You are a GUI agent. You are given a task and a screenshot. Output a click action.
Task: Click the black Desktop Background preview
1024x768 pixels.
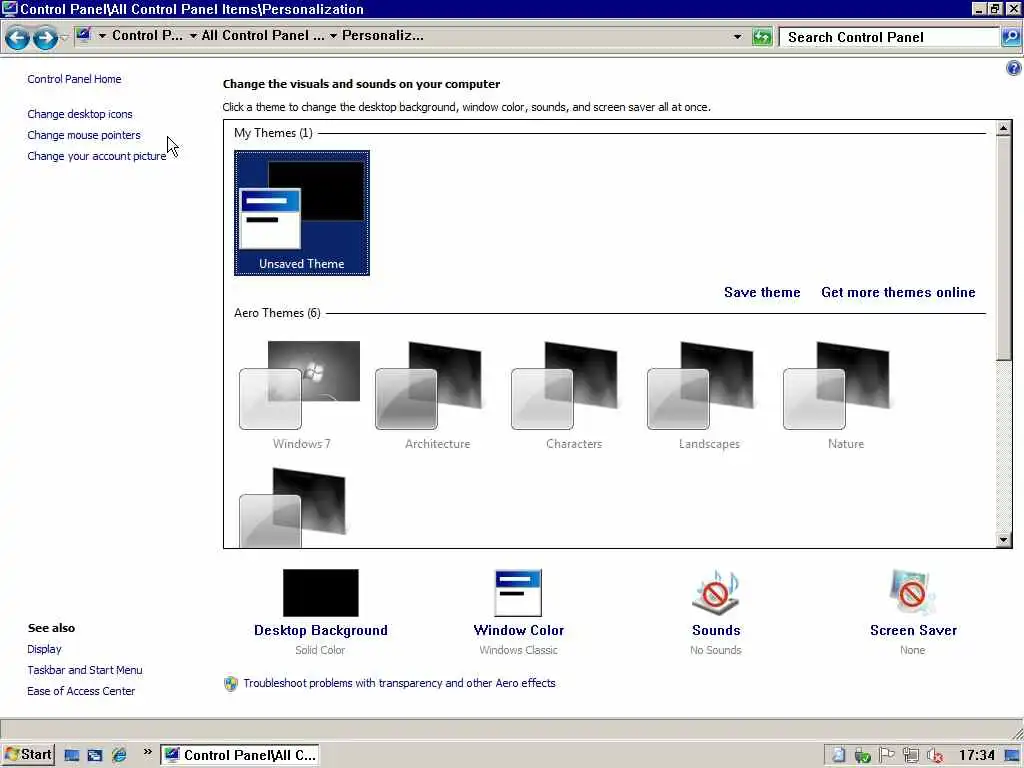(x=321, y=592)
